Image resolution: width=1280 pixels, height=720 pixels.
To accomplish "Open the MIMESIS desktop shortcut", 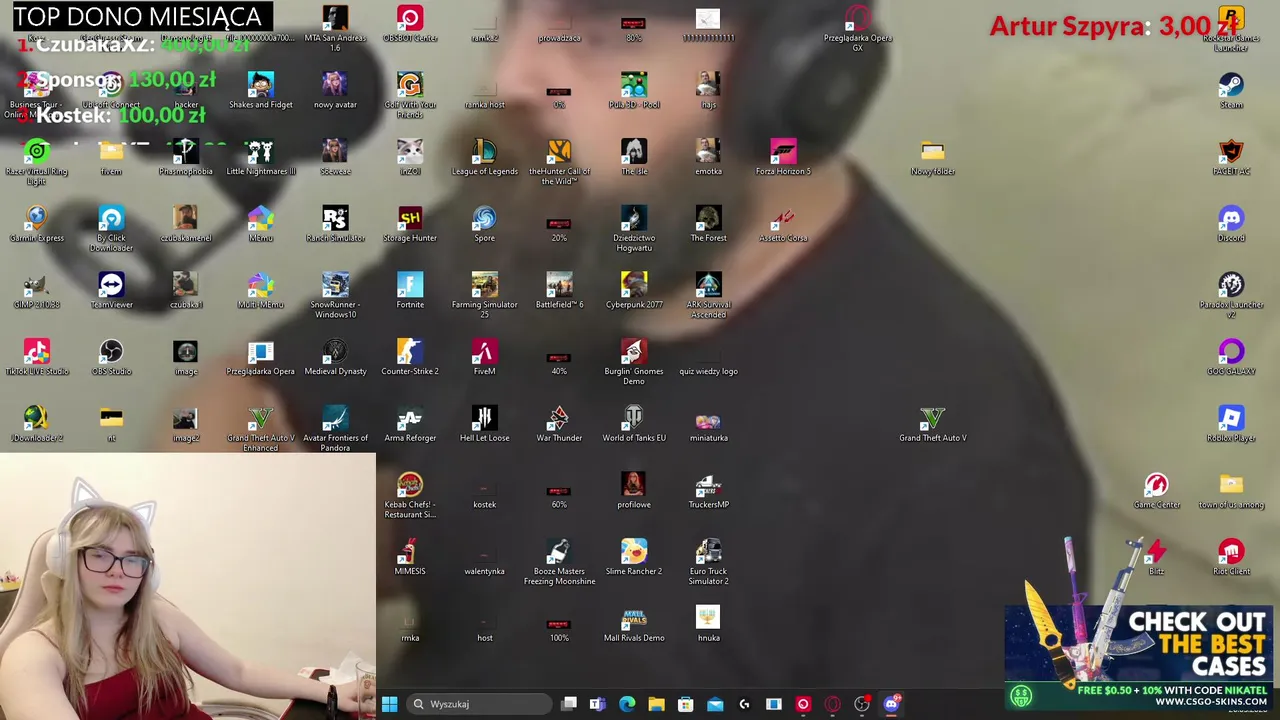I will click(410, 558).
